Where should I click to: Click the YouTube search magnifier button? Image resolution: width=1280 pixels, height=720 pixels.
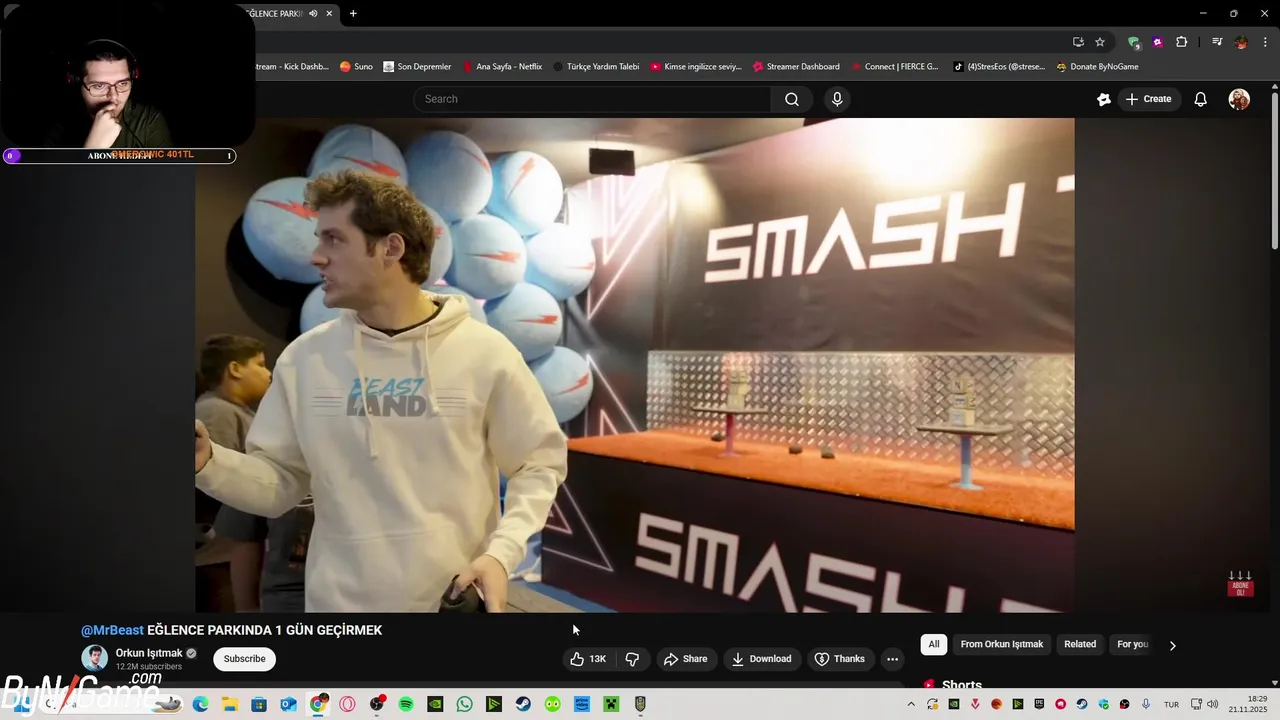click(x=792, y=99)
